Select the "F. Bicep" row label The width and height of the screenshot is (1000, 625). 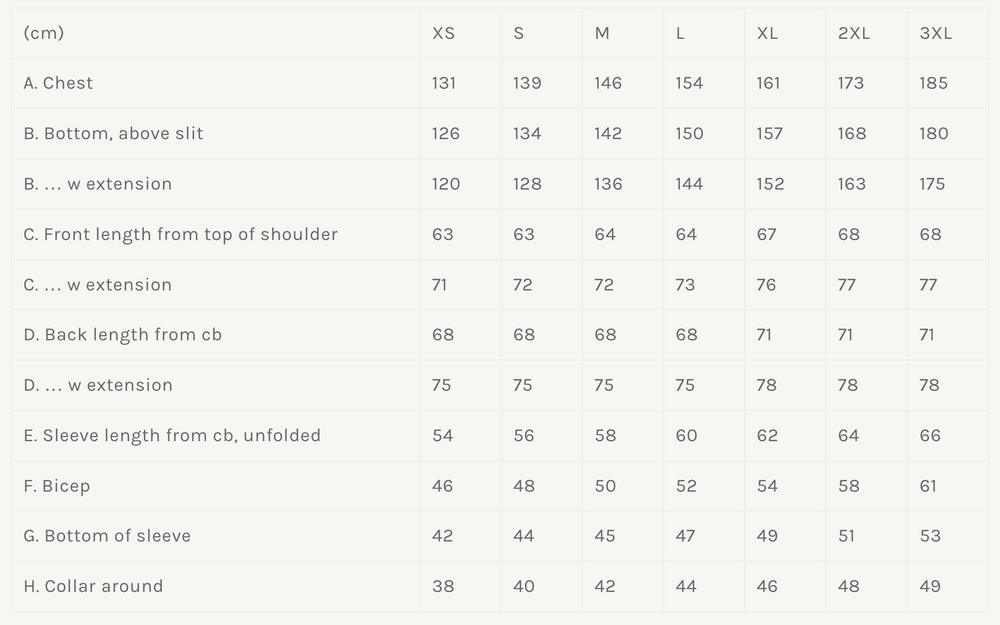(x=57, y=486)
